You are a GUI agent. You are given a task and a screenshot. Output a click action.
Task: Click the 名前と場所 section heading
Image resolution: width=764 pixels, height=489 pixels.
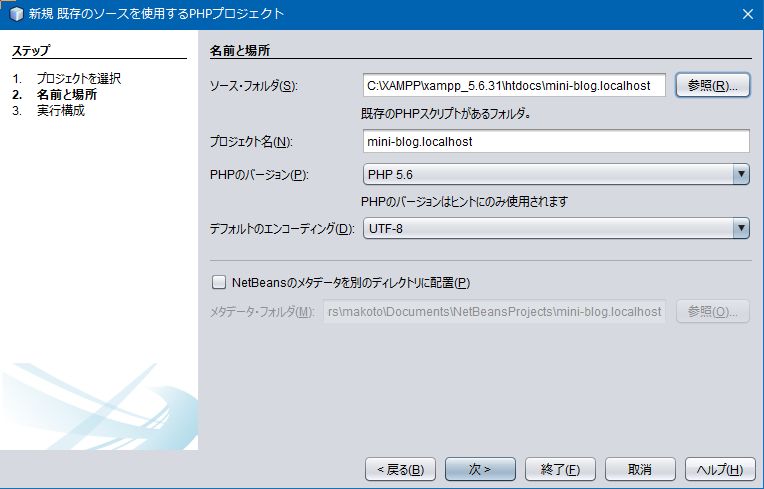(240, 51)
